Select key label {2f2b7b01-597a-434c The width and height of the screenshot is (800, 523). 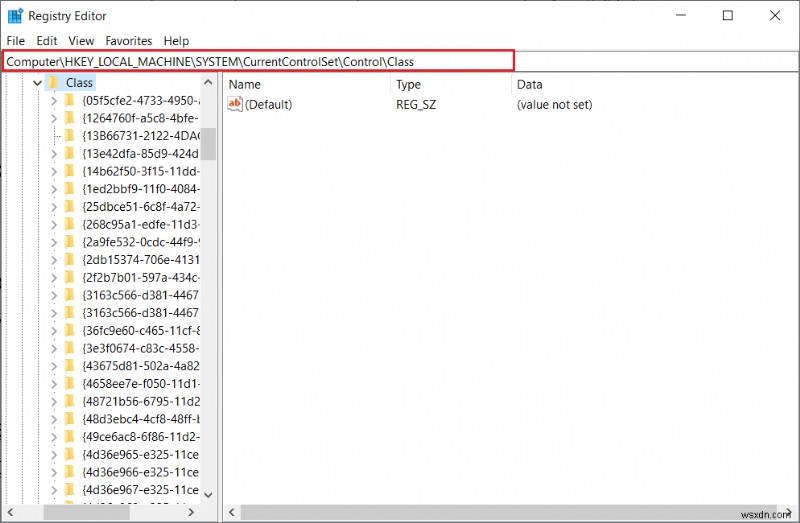[x=140, y=278]
